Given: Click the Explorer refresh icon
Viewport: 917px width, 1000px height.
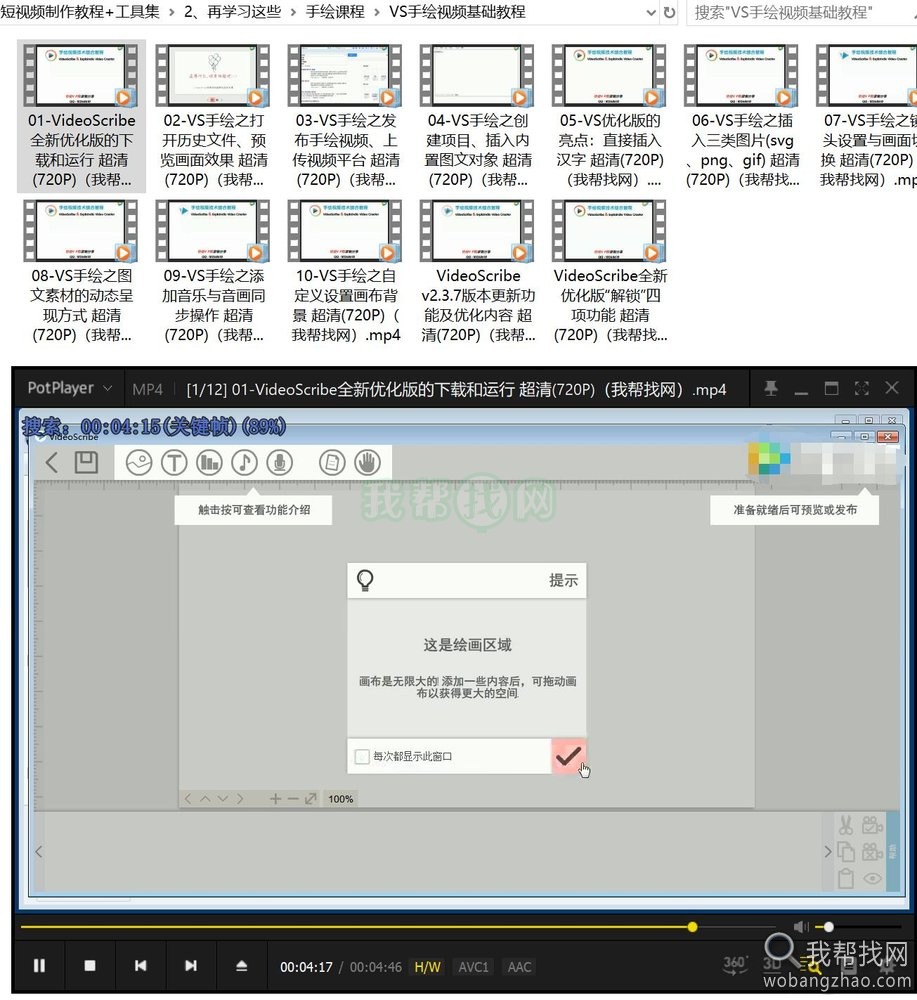Looking at the screenshot, I should click(669, 12).
